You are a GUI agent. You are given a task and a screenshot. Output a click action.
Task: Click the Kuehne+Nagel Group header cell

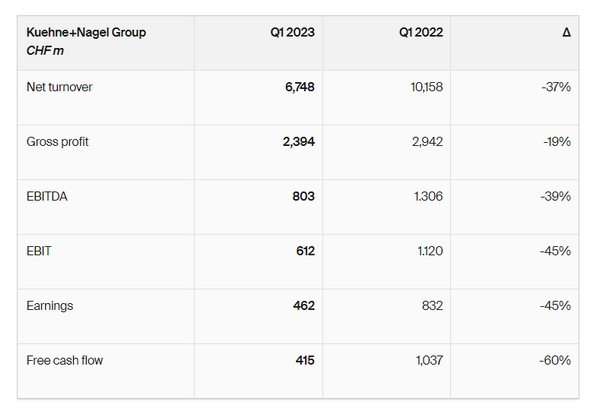coord(86,33)
